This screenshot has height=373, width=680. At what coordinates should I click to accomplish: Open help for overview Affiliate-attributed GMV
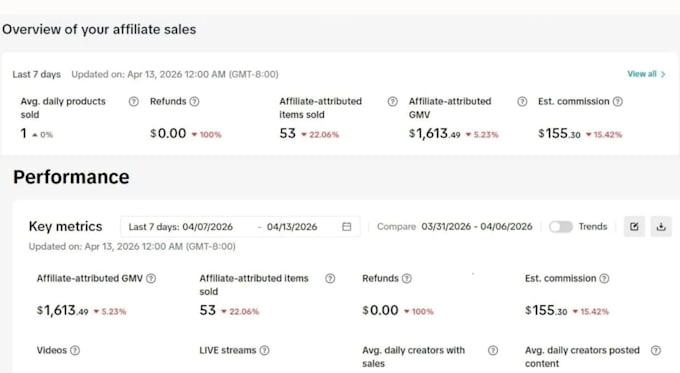tap(522, 101)
